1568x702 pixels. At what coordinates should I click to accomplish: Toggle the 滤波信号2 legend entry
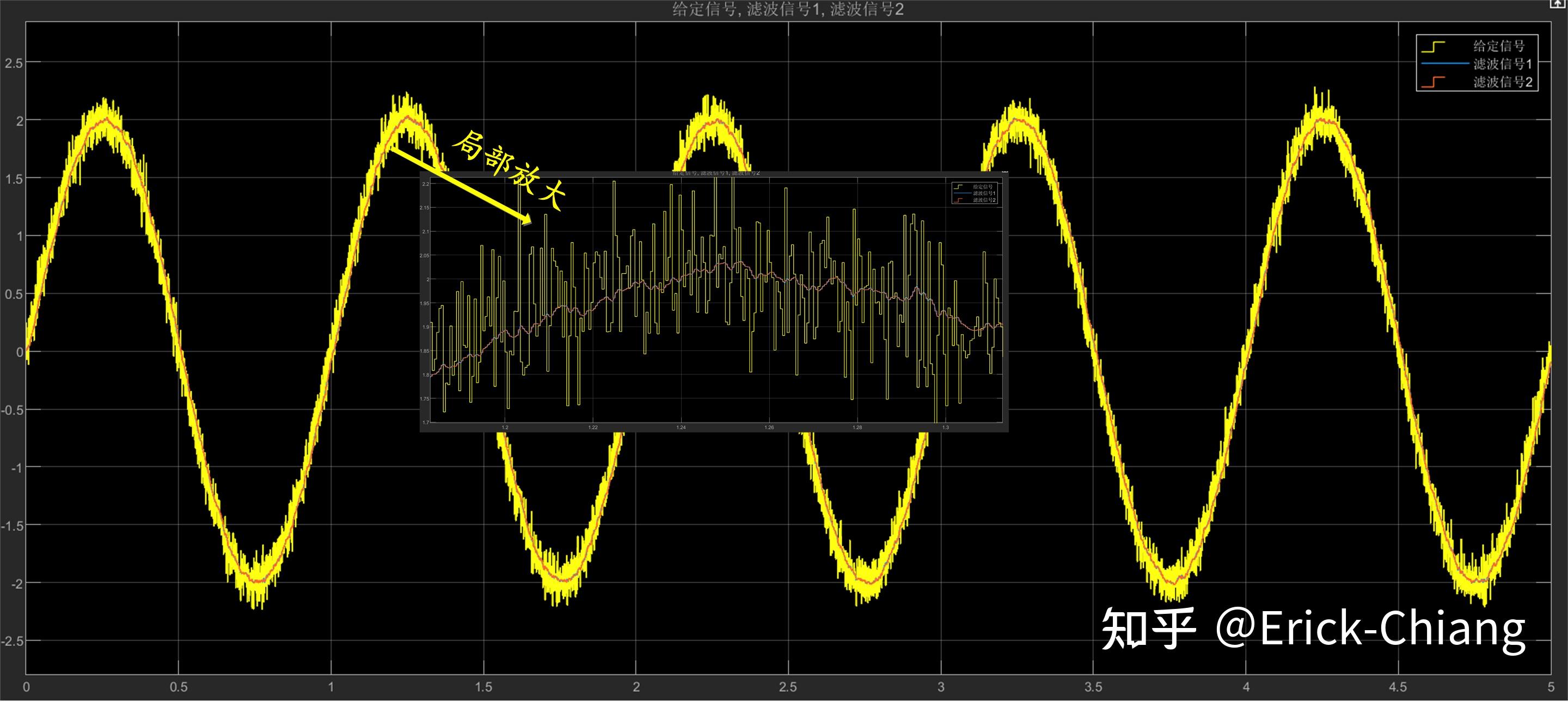click(x=1477, y=82)
